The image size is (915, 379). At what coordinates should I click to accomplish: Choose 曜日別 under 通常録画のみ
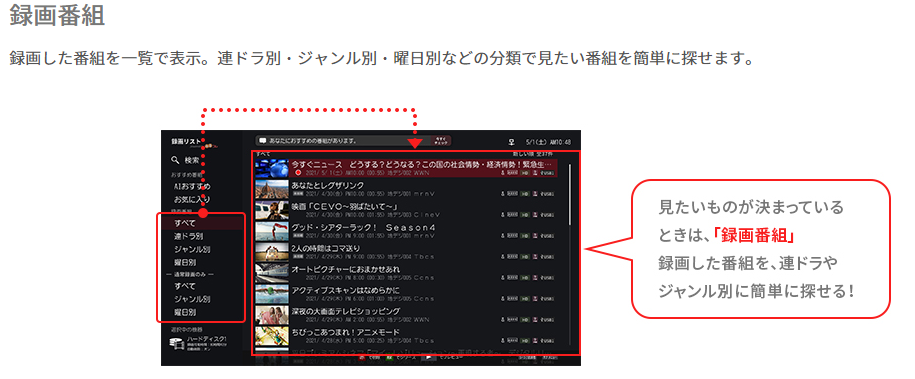[184, 313]
